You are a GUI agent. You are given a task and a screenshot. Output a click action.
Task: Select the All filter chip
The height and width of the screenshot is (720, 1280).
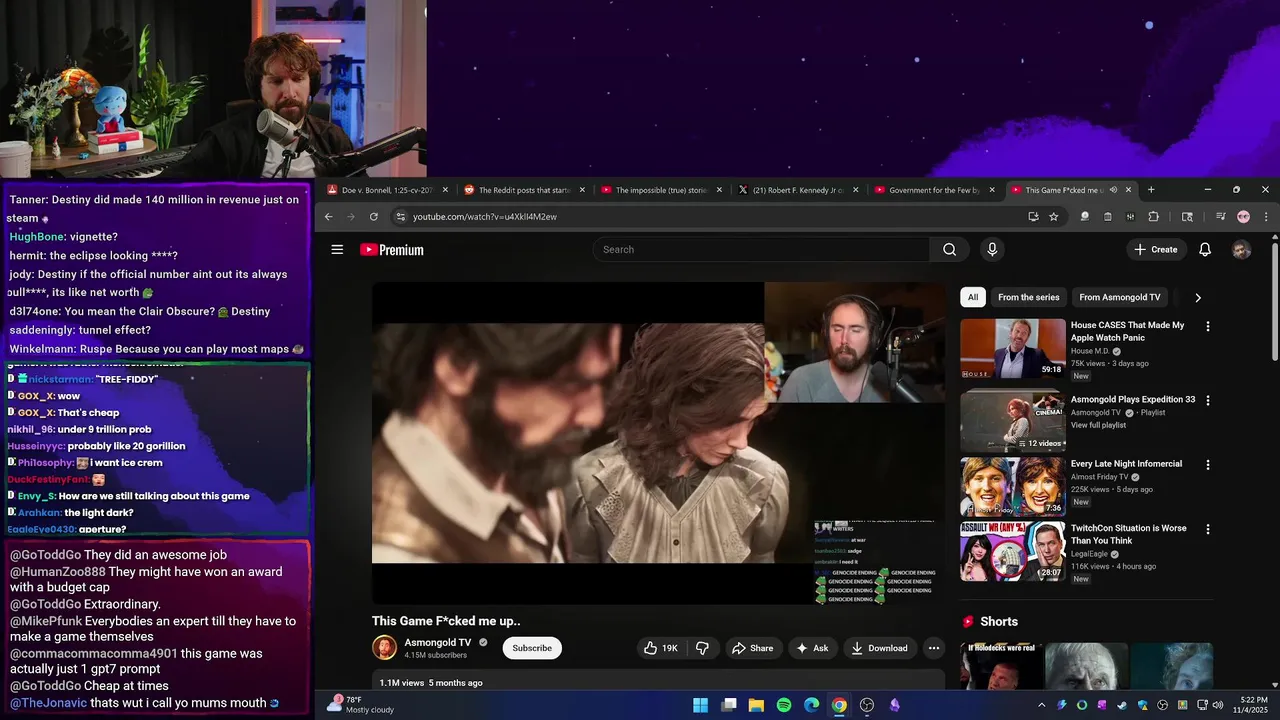click(973, 297)
